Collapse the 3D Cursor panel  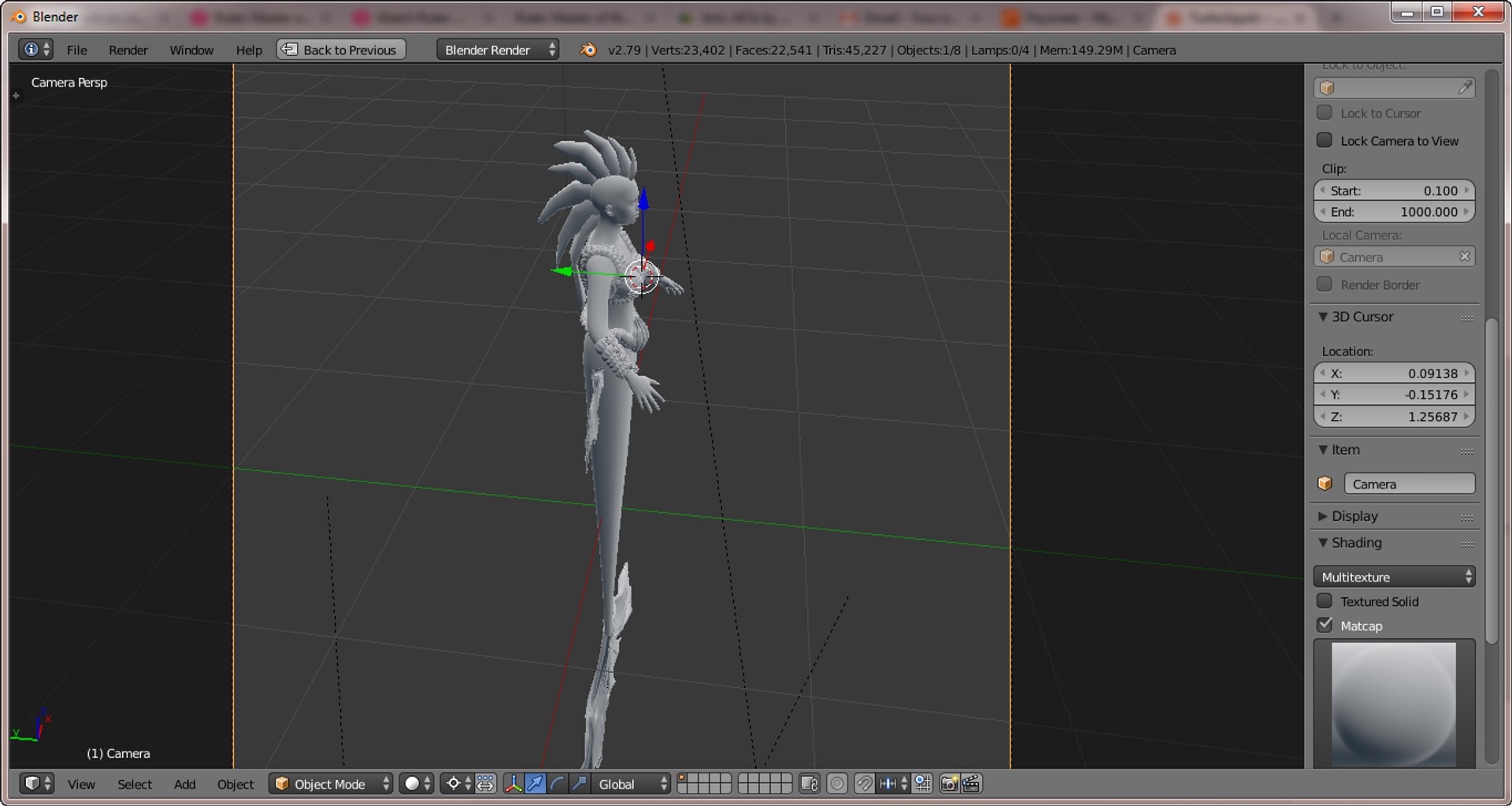point(1323,317)
